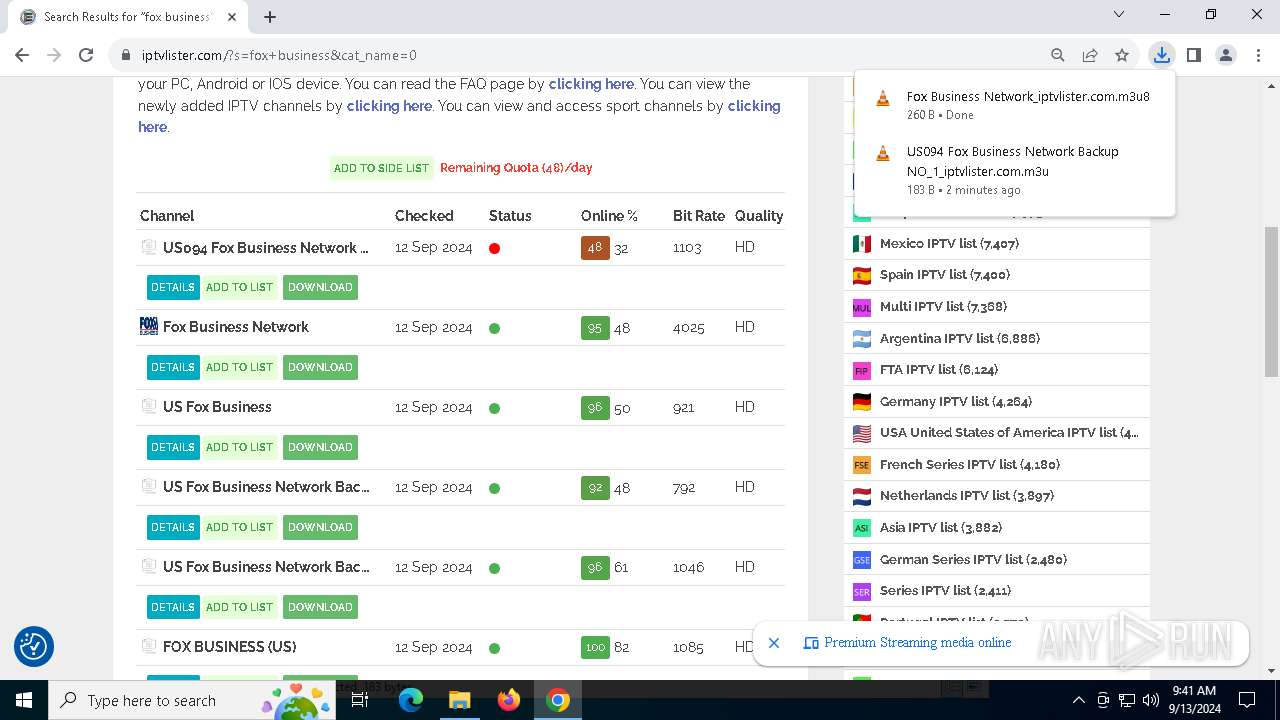Launch Microsoft Edge from taskbar
The image size is (1280, 720).
pos(411,700)
